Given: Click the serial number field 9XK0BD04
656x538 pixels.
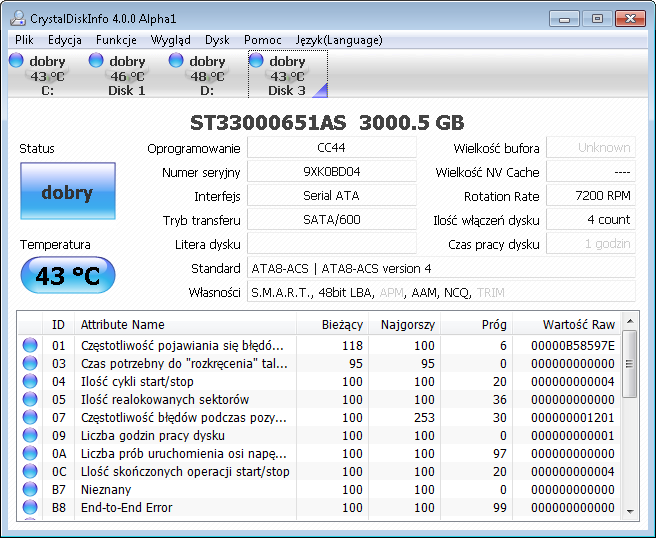Looking at the screenshot, I should (x=332, y=172).
